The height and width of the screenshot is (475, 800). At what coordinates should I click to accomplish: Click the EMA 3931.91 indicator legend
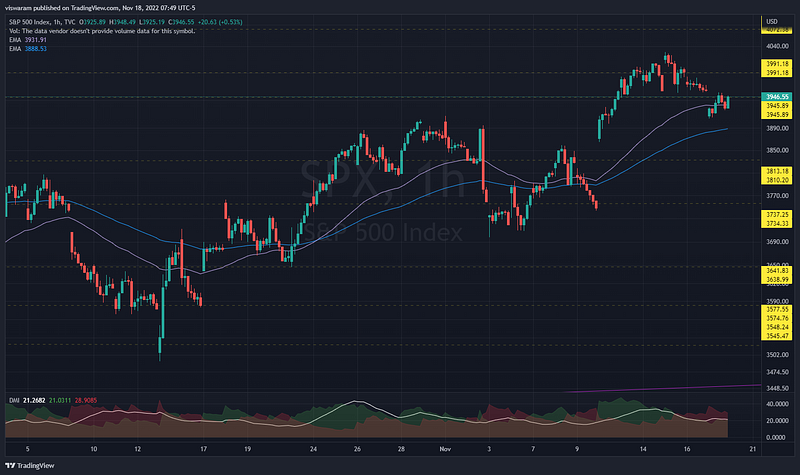28,40
